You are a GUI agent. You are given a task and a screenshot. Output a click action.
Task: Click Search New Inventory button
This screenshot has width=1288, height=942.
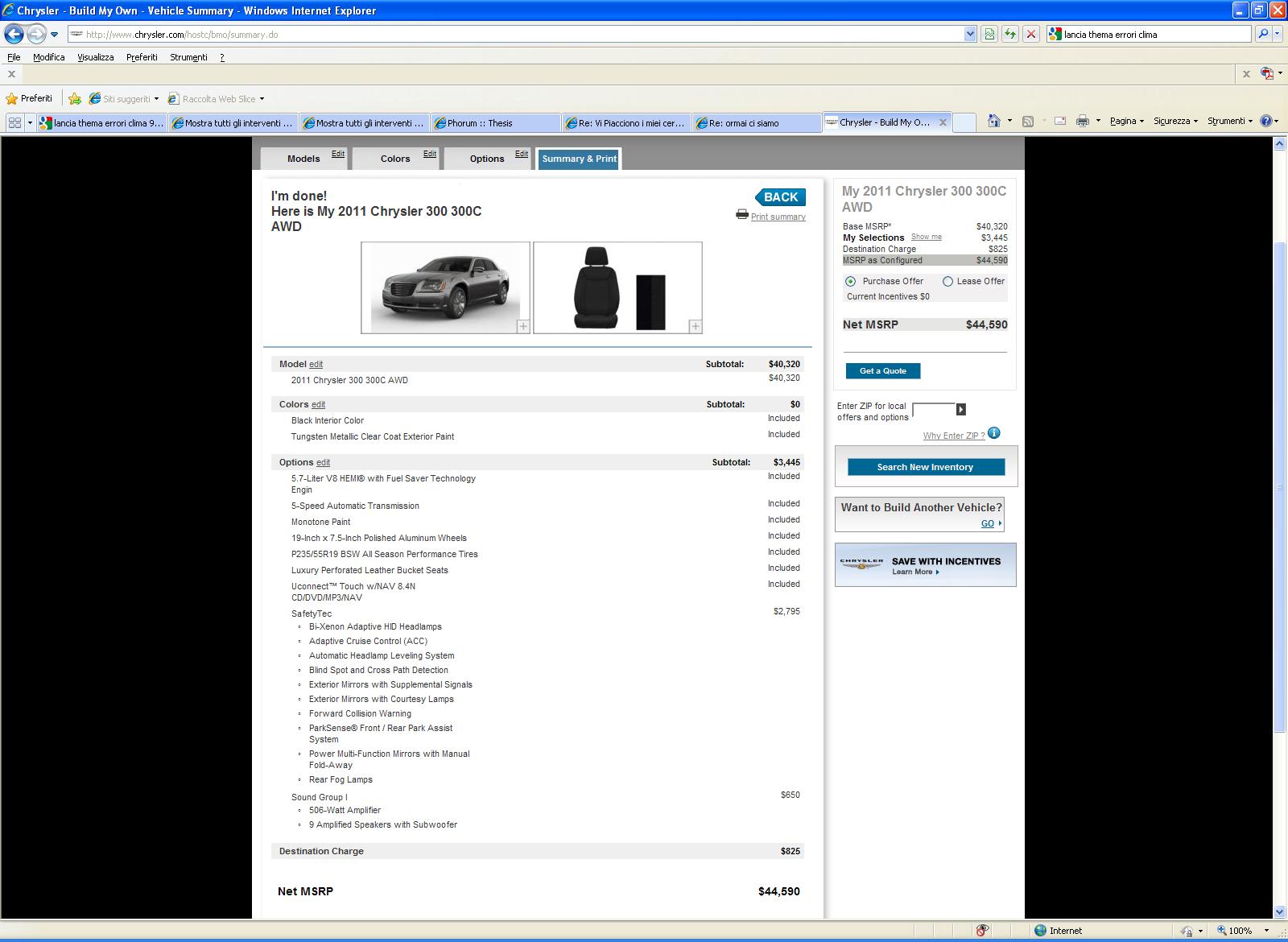pyautogui.click(x=926, y=467)
